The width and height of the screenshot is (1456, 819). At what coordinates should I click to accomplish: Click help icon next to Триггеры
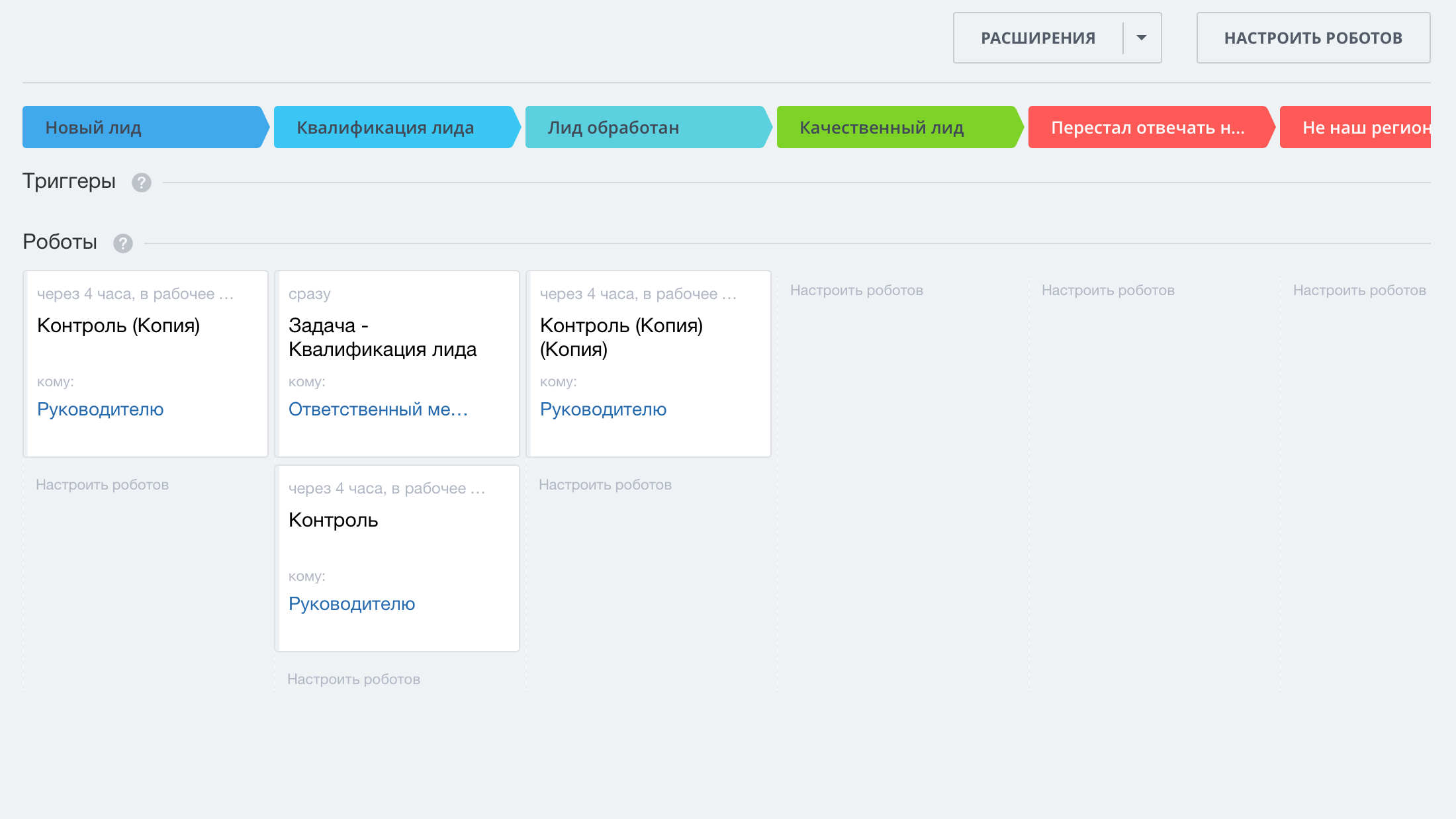[x=141, y=183]
